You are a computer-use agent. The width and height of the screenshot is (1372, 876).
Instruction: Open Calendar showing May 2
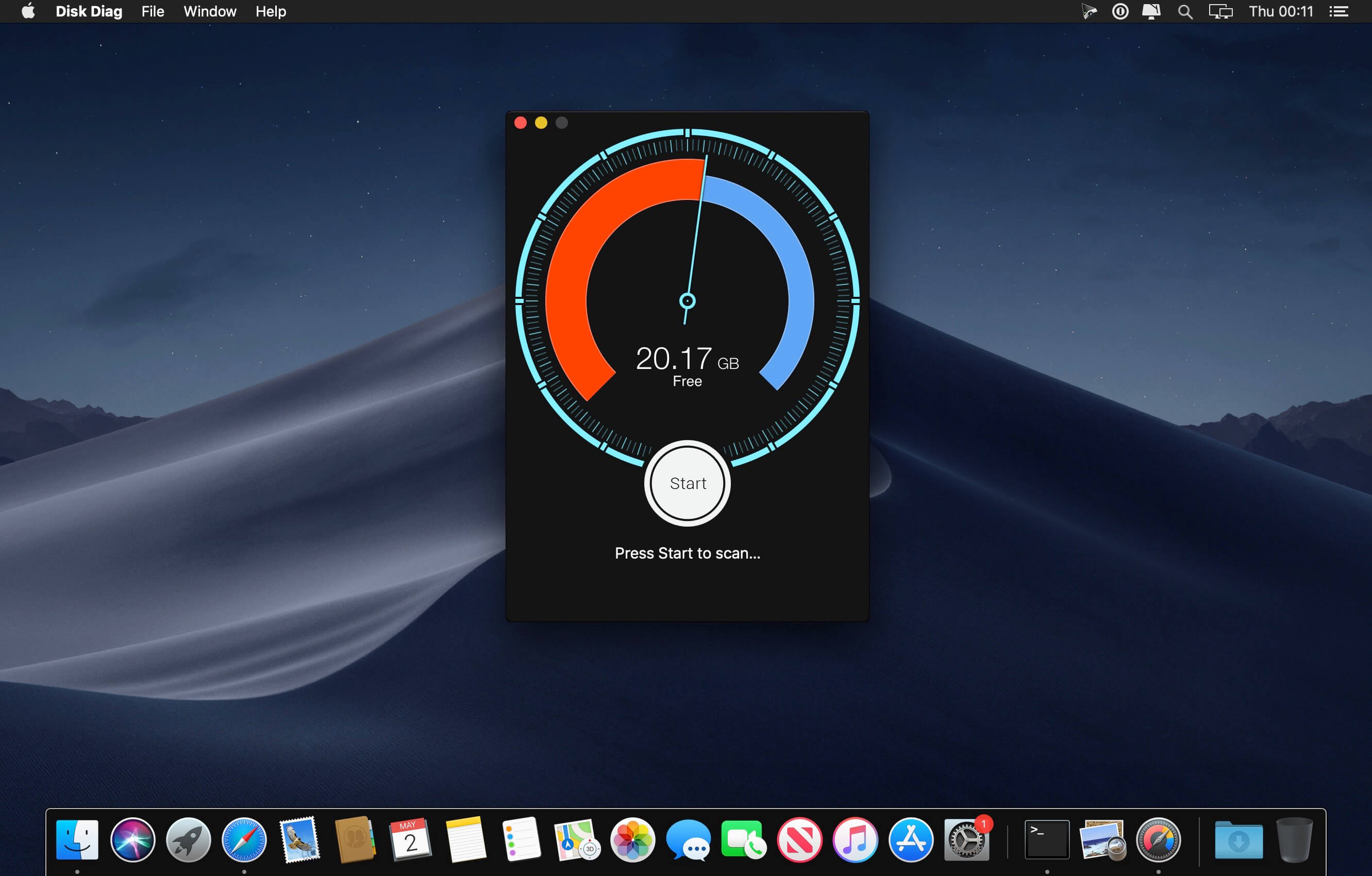(x=410, y=839)
